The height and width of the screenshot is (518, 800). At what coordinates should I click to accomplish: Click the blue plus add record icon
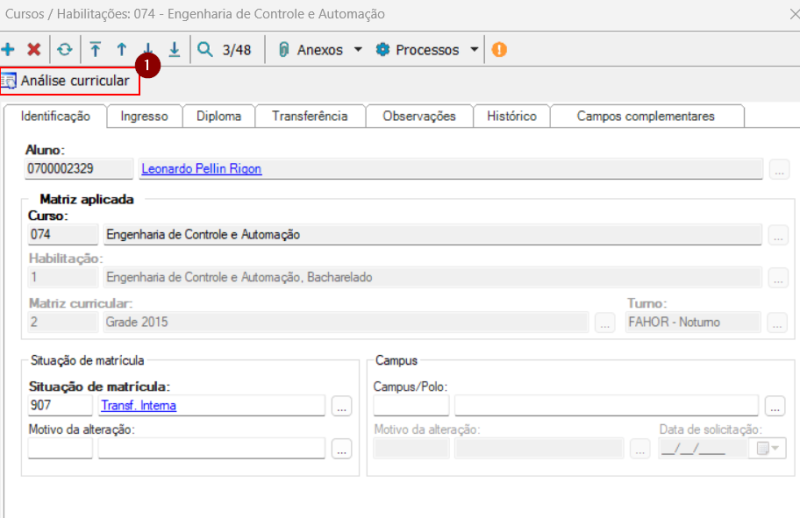click(x=9, y=50)
